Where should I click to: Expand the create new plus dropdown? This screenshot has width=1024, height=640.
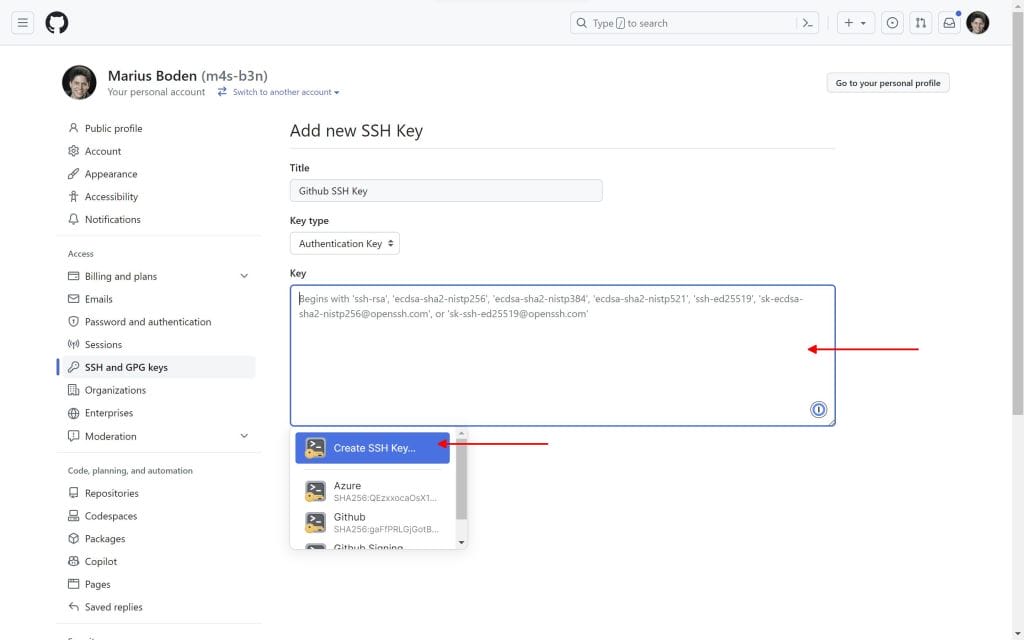(854, 23)
